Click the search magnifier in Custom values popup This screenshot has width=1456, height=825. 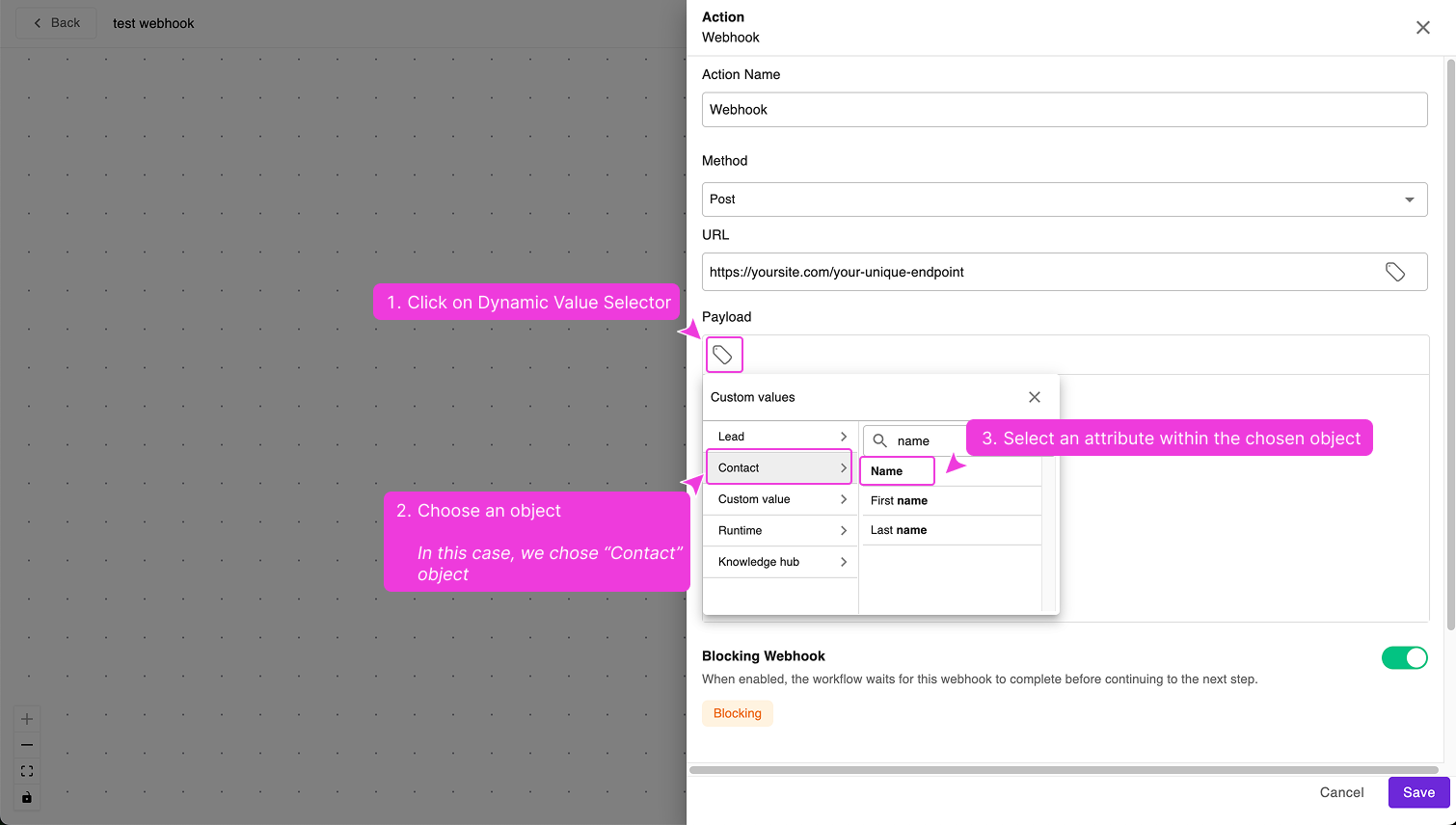pyautogui.click(x=879, y=440)
